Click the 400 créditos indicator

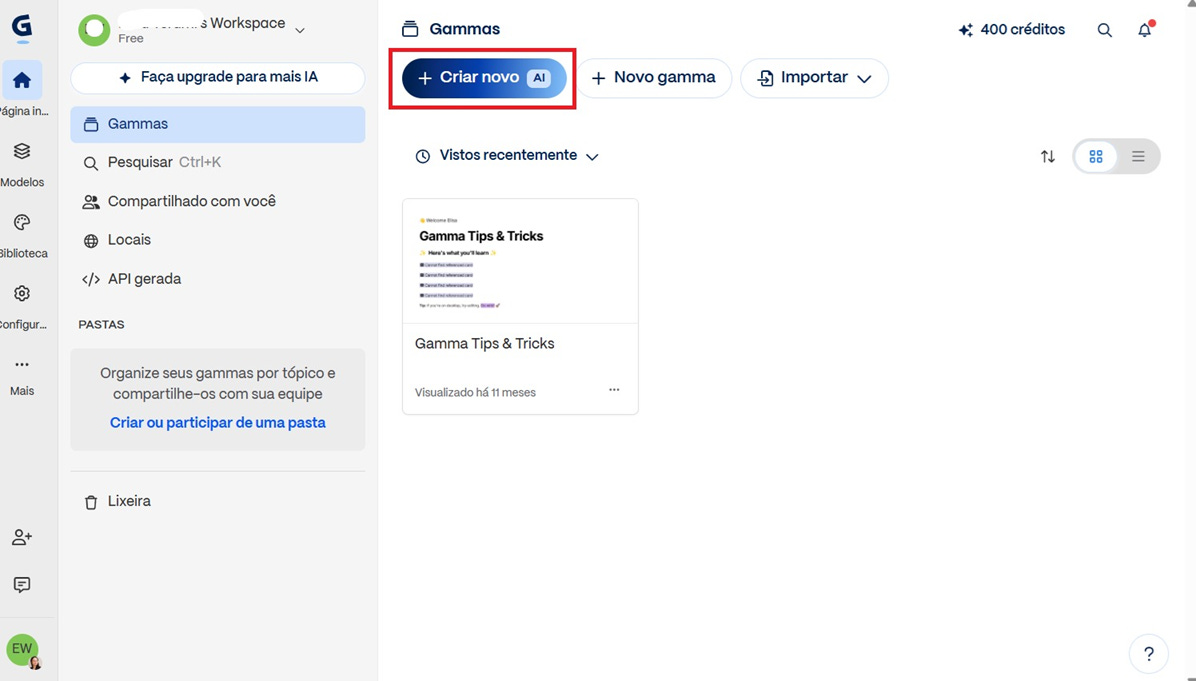tap(1011, 30)
